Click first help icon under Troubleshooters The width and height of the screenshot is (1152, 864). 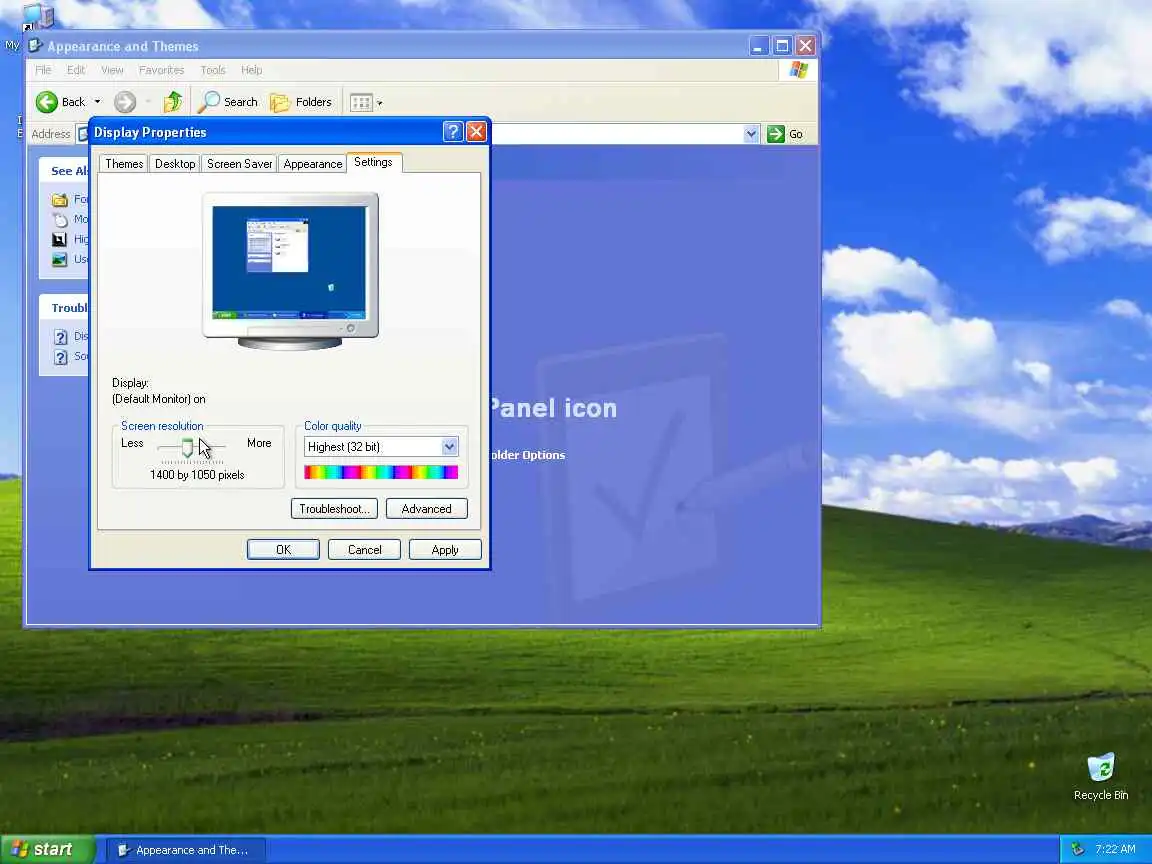click(x=61, y=337)
